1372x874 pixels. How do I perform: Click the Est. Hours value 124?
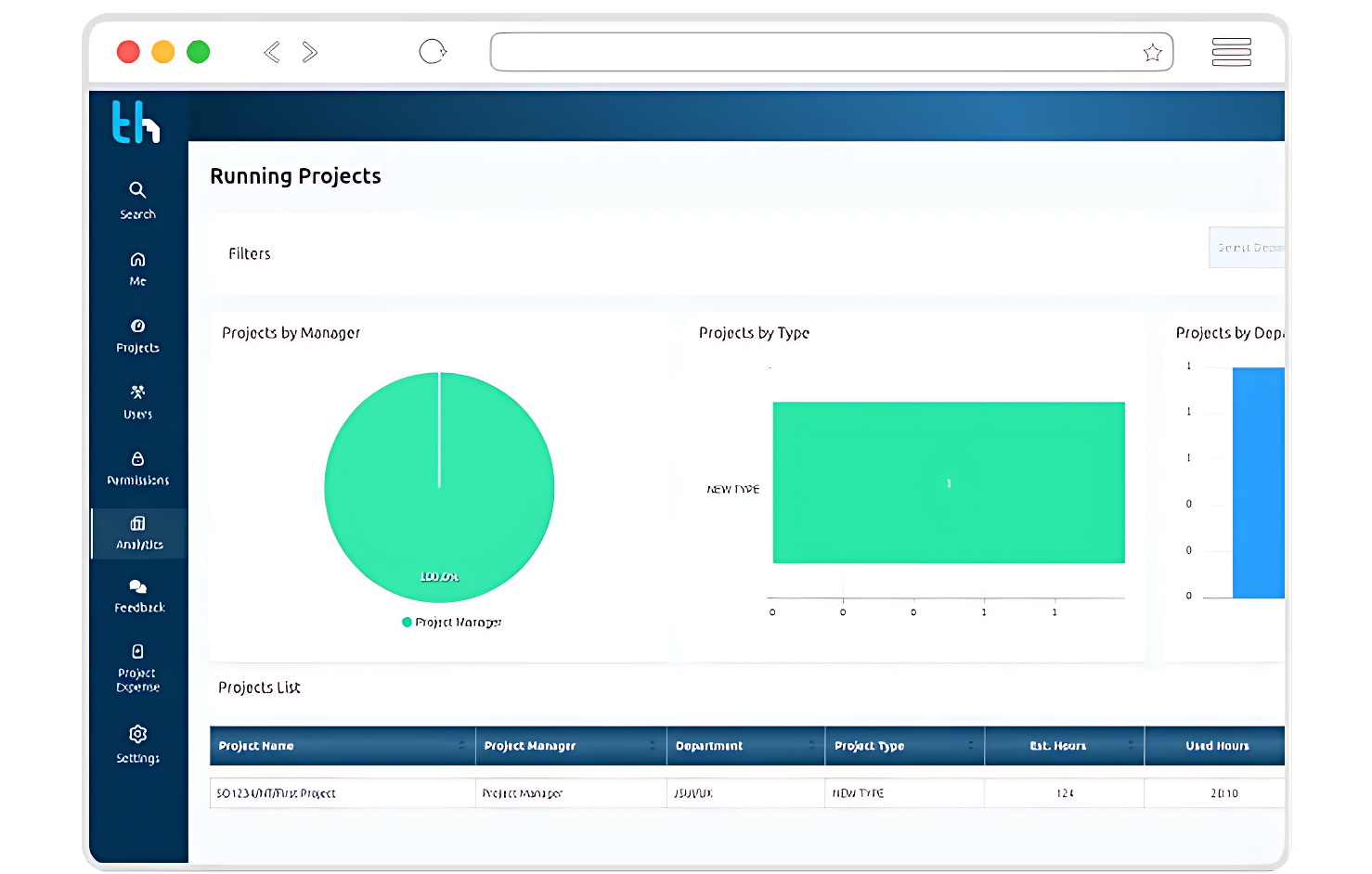1065,794
